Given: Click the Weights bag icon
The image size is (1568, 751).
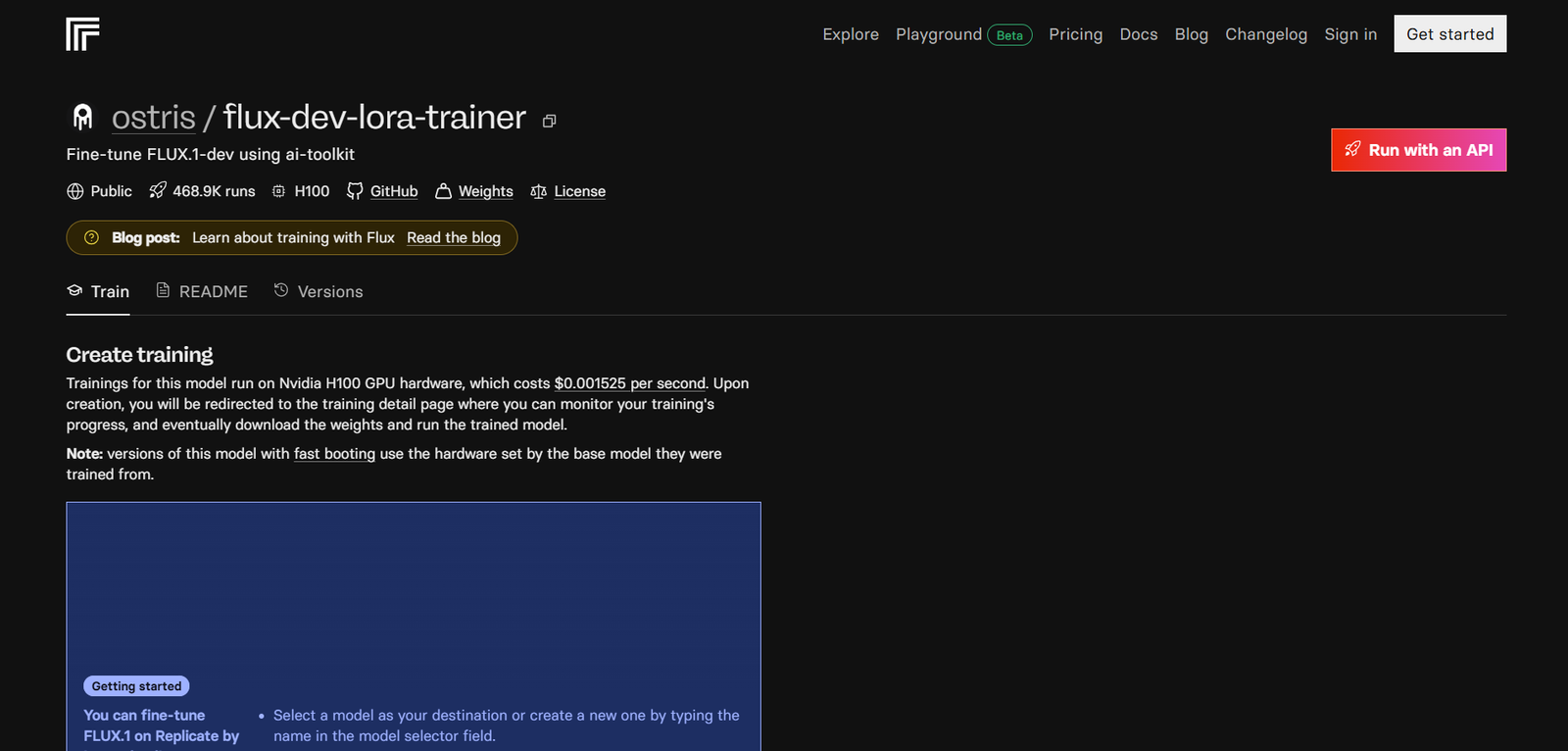Looking at the screenshot, I should (x=443, y=191).
